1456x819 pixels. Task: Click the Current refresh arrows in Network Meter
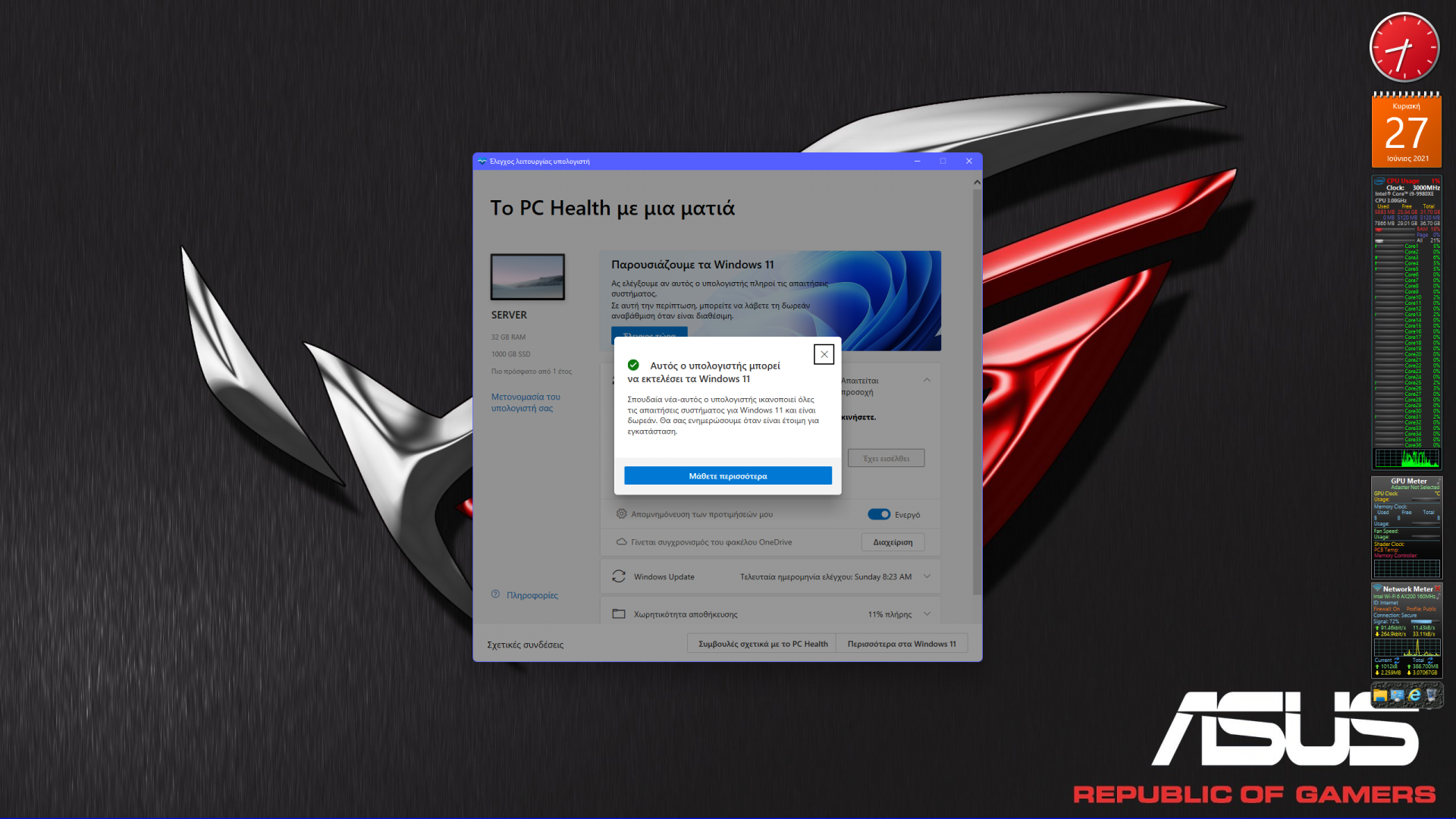[1396, 661]
